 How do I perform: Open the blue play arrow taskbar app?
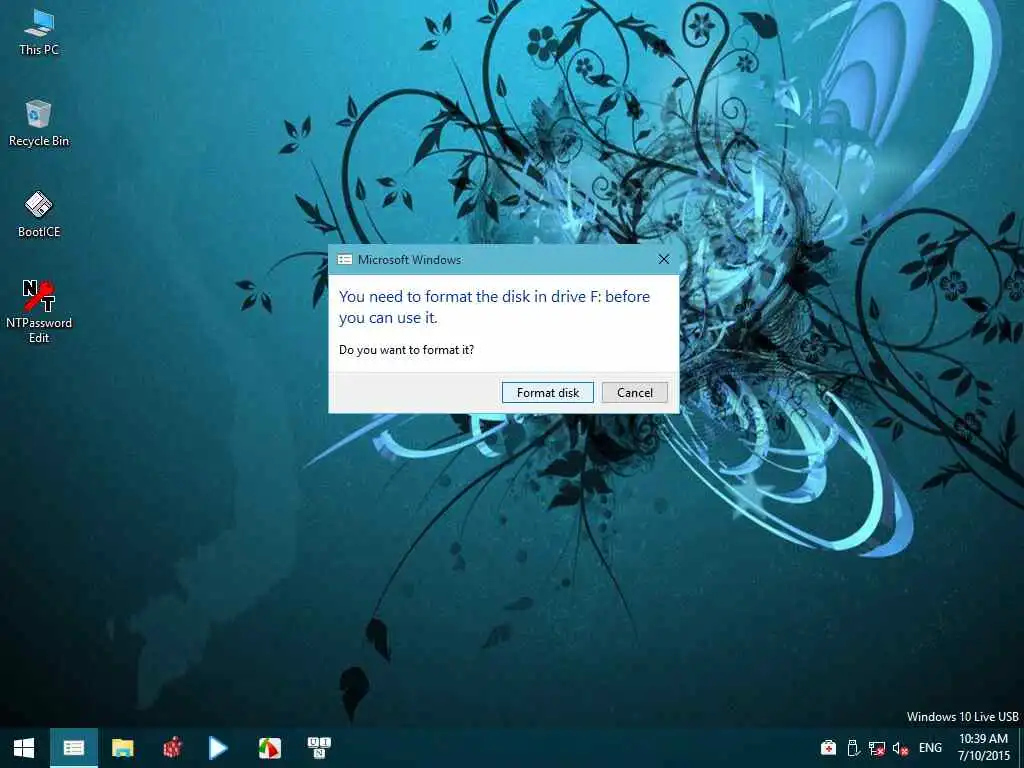[x=218, y=748]
